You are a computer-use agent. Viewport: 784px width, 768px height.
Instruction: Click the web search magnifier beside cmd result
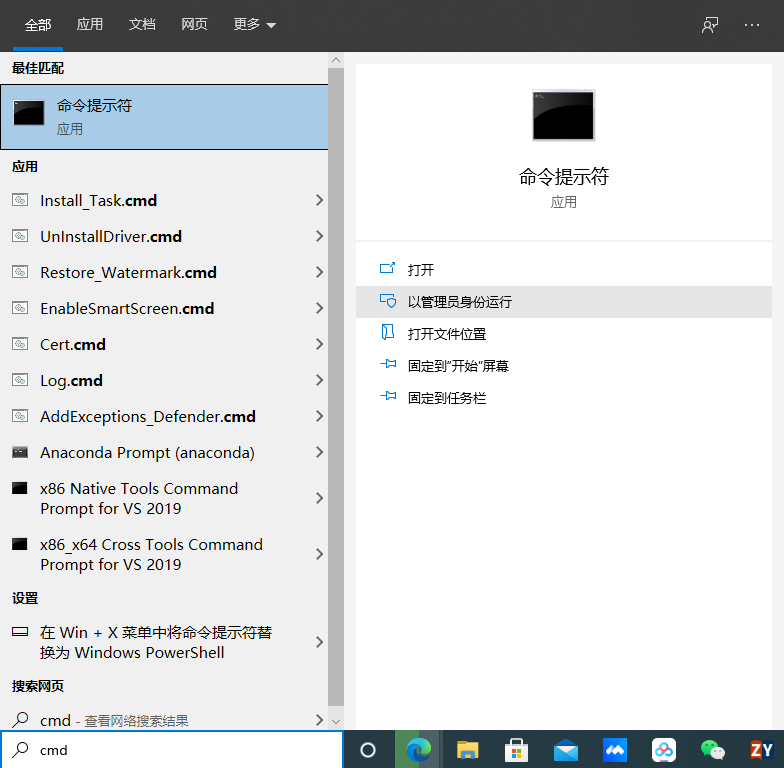tap(20, 720)
